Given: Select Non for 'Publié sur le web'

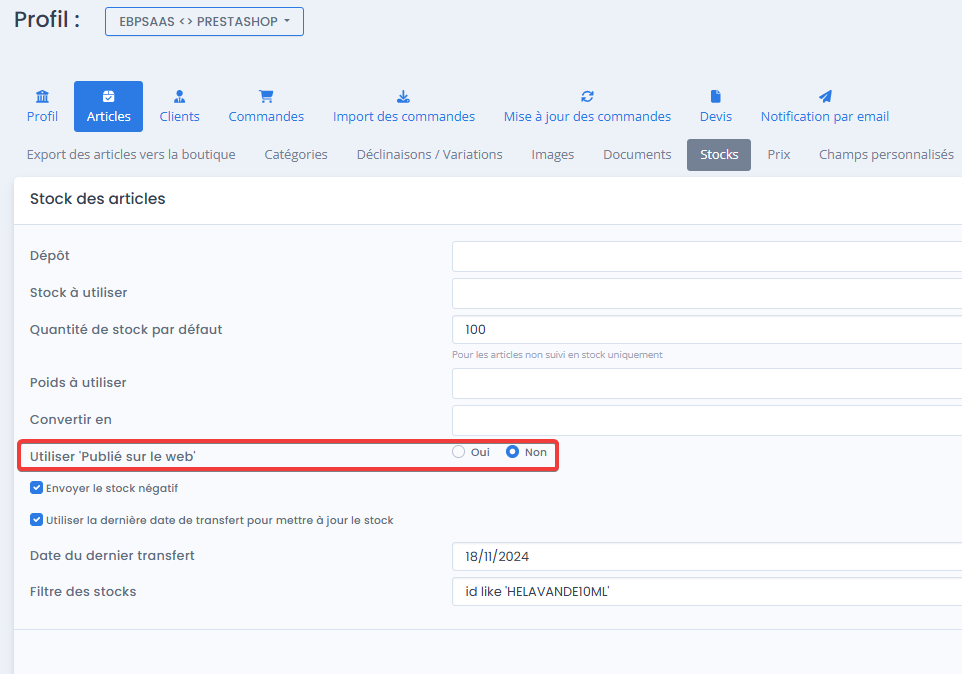Looking at the screenshot, I should click(x=512, y=452).
